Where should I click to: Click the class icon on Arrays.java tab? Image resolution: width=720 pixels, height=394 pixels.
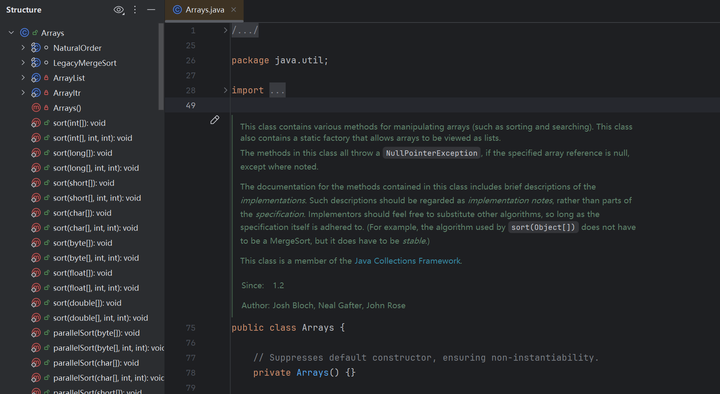(177, 10)
